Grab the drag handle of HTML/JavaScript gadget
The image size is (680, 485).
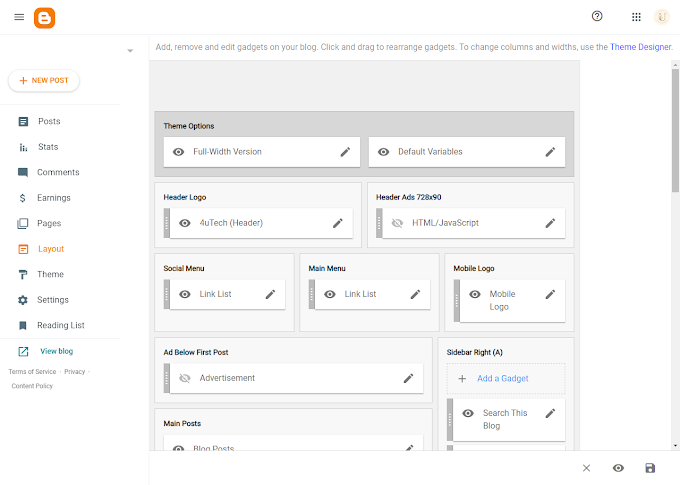tap(379, 223)
